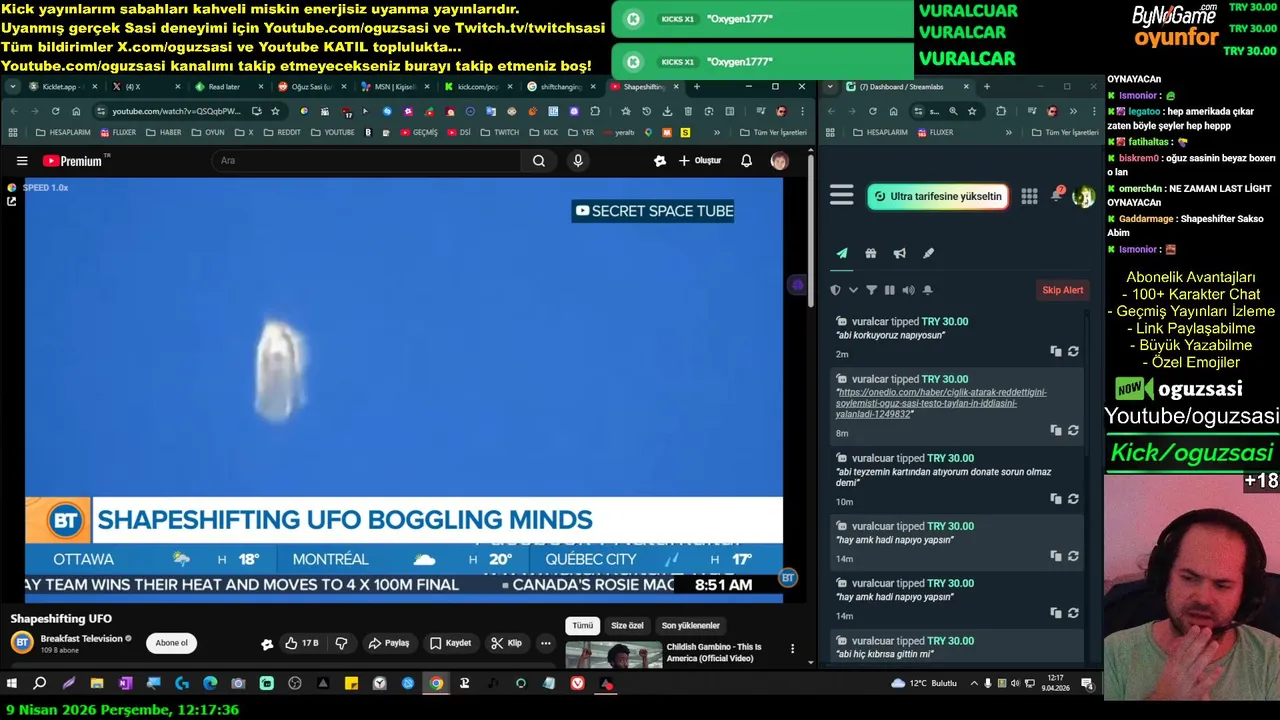The image size is (1280, 720).
Task: Subscribe with the Abone ol button
Action: click(x=171, y=643)
